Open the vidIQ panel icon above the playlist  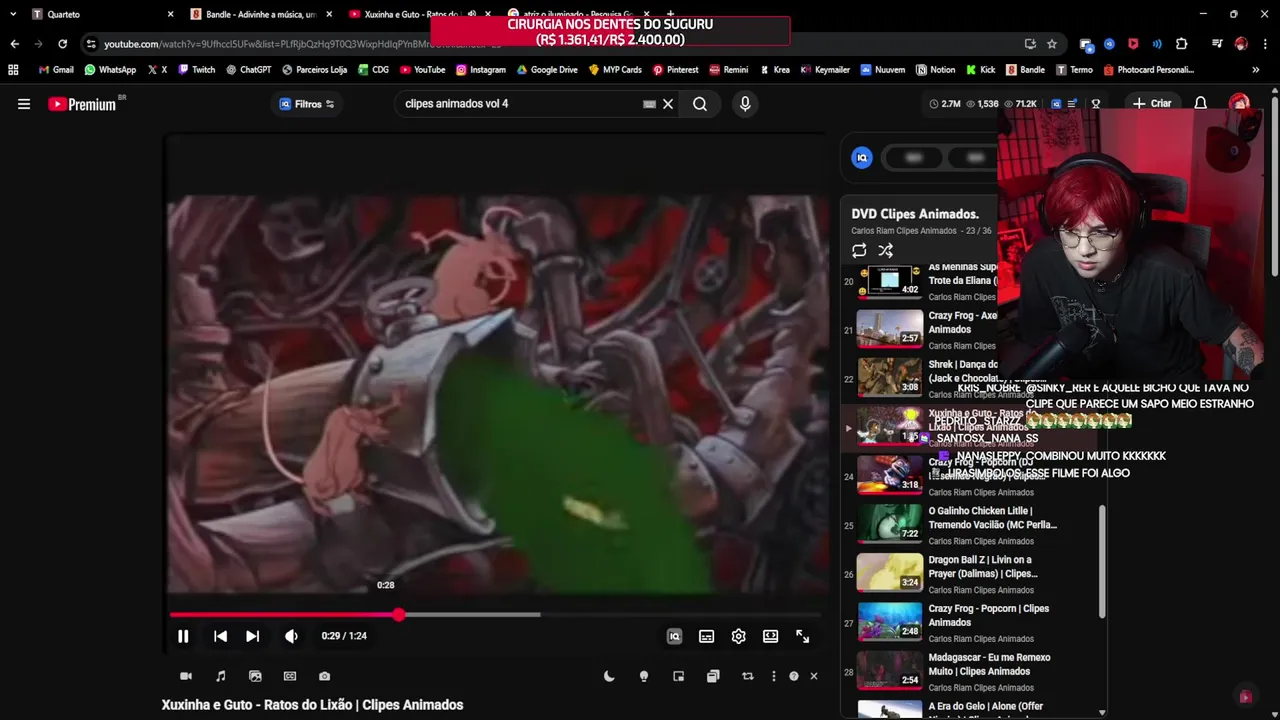[862, 157]
